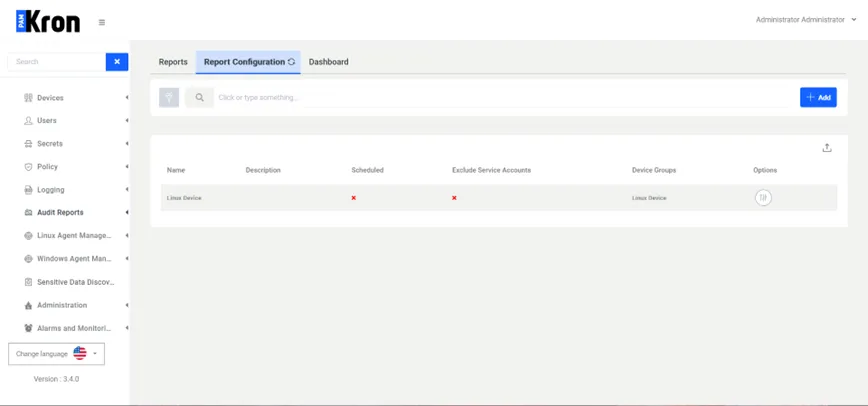
Task: Expand the Policy menu arrow
Action: coord(127,167)
